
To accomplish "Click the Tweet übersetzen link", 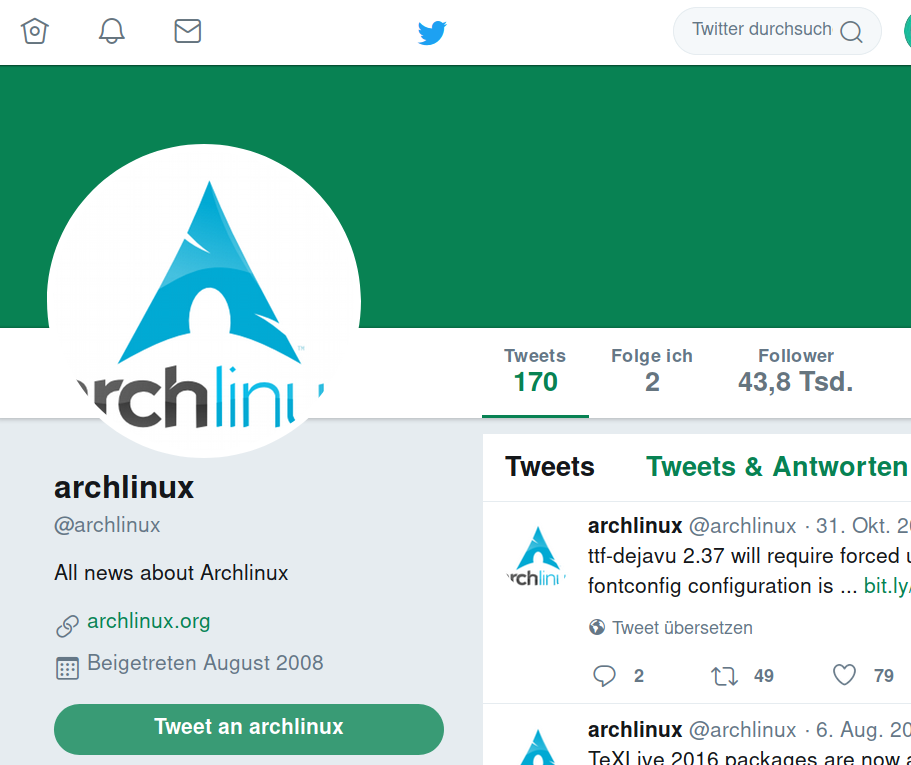I will click(x=682, y=627).
